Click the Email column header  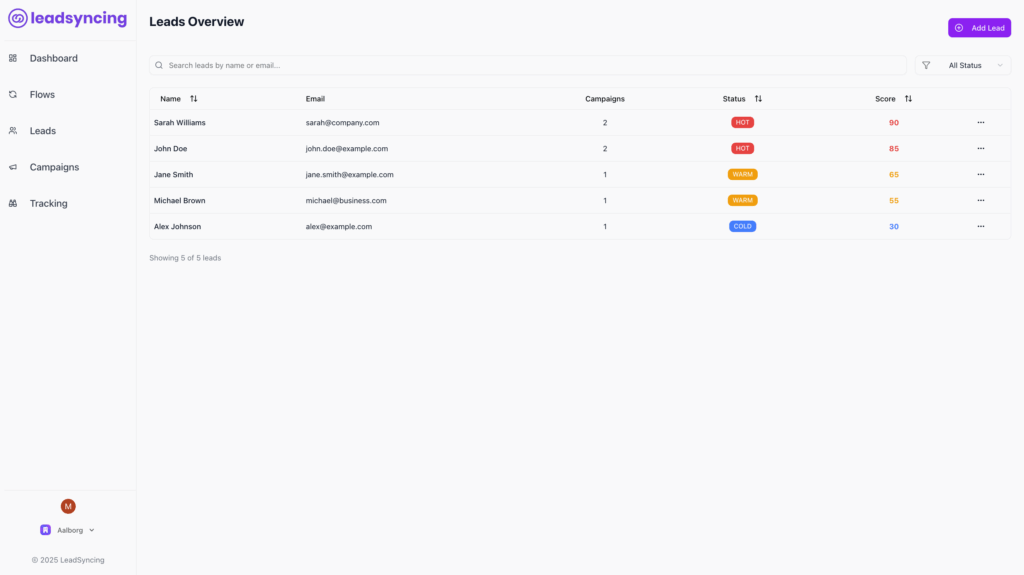point(315,99)
